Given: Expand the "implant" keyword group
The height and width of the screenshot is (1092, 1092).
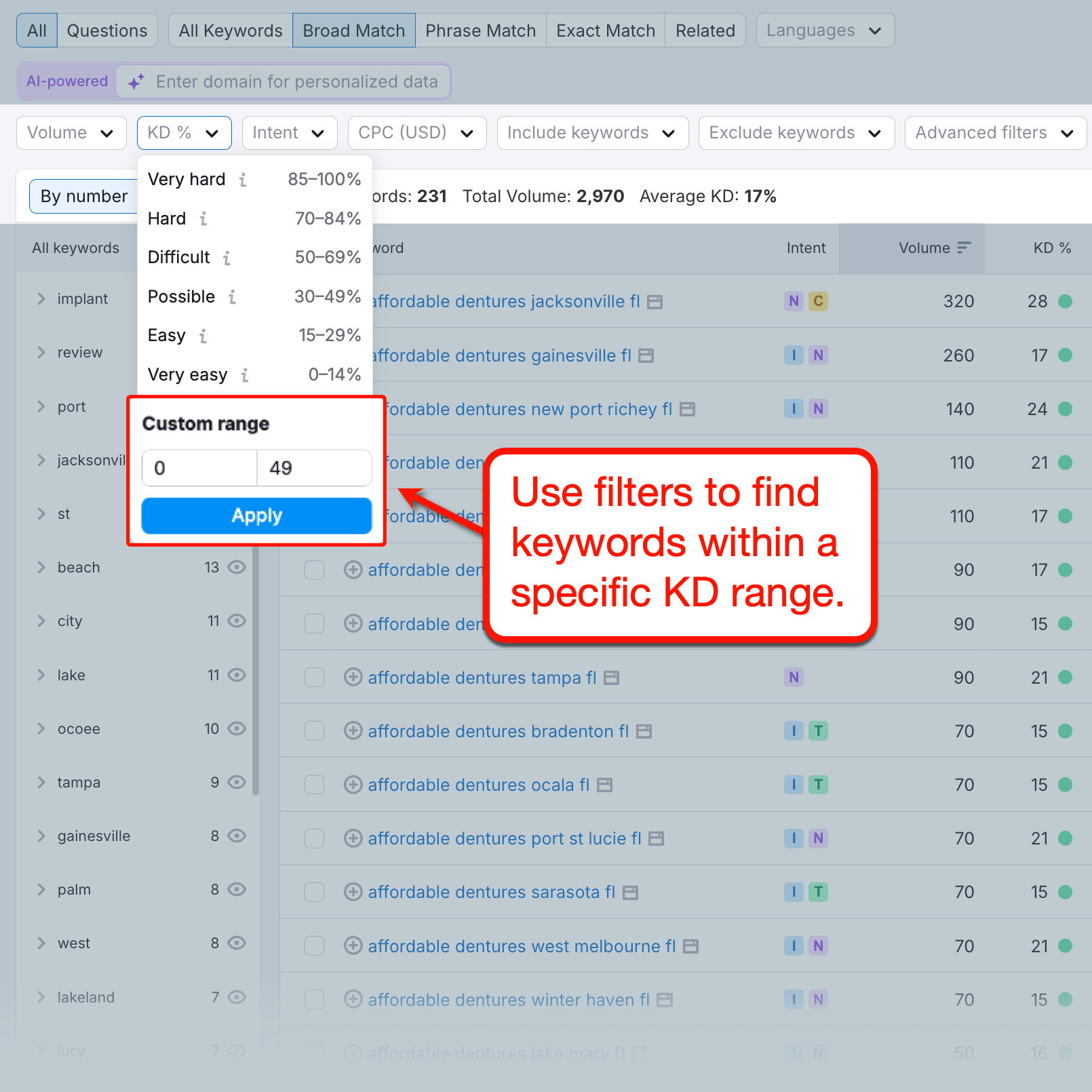Looking at the screenshot, I should pyautogui.click(x=41, y=298).
